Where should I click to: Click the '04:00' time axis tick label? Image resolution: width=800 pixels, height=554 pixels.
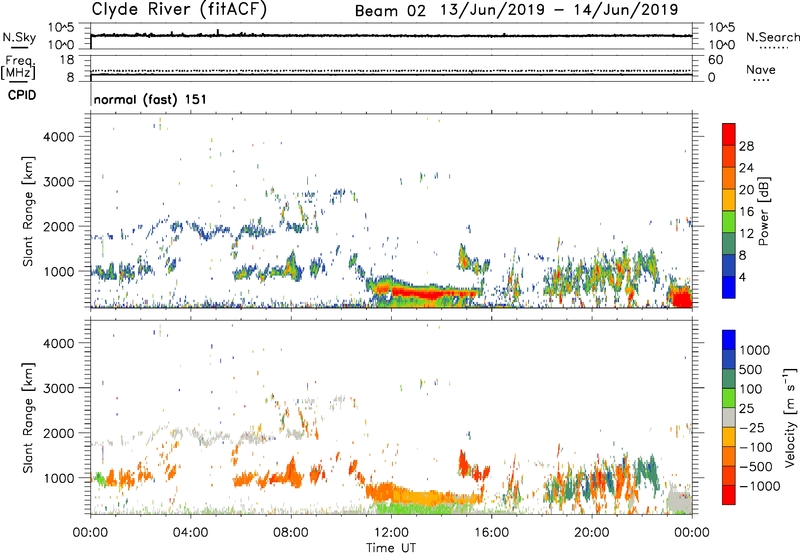[x=190, y=533]
